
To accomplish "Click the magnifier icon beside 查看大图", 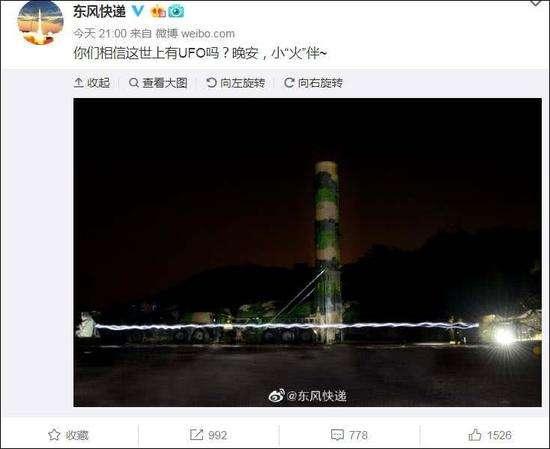I will point(134,83).
